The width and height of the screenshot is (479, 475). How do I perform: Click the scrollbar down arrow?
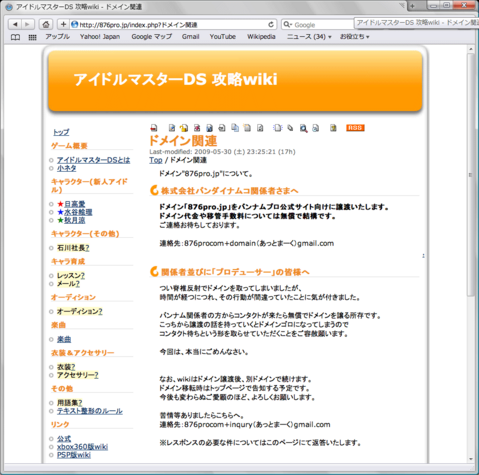click(471, 459)
